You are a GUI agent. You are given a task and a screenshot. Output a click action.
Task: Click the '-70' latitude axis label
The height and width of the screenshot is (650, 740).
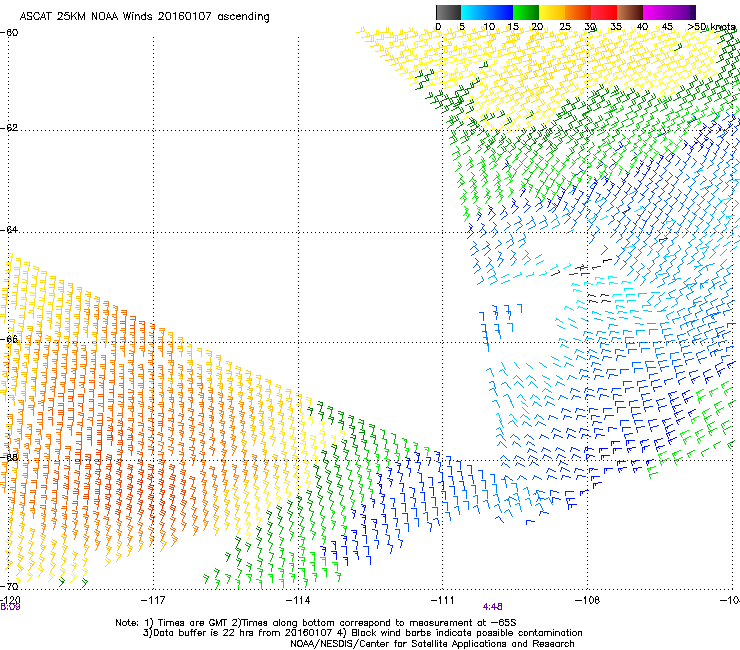[x=9, y=586]
